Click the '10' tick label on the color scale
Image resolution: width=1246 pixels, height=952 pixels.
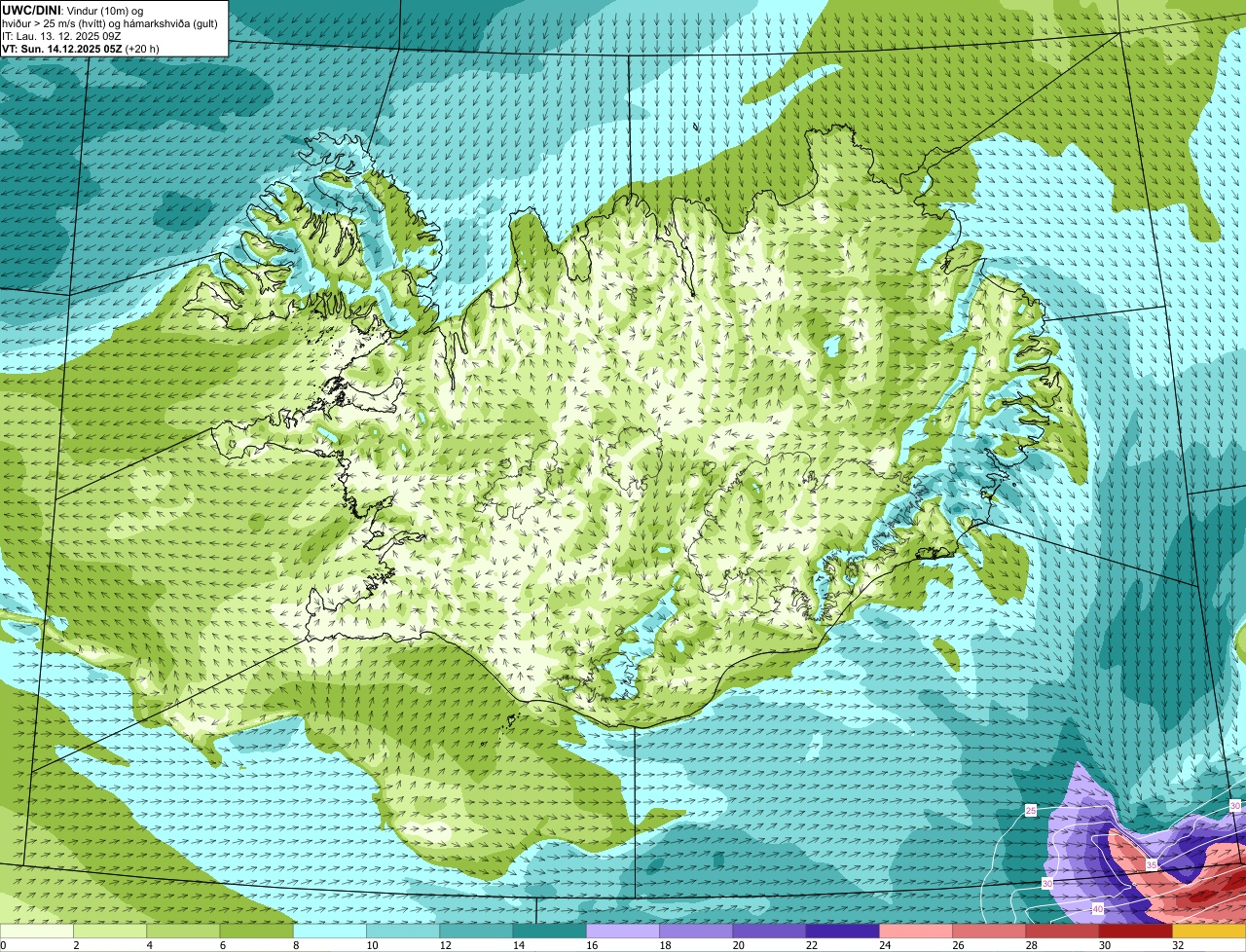pos(372,945)
